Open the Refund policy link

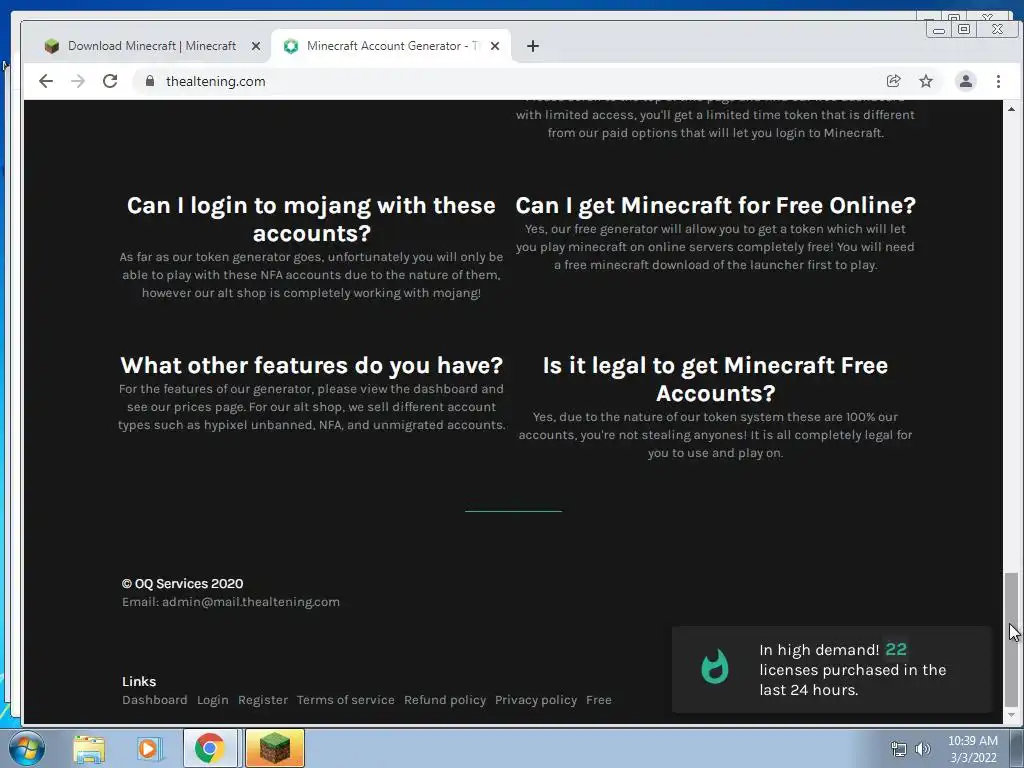[445, 700]
